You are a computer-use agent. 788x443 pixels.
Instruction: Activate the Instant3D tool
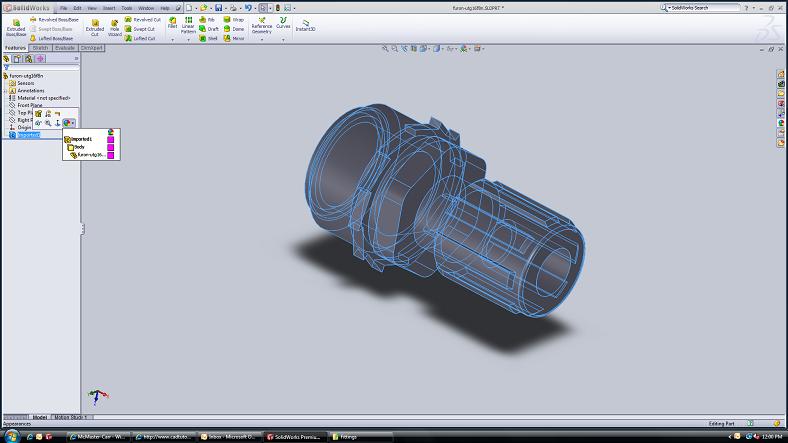coord(305,24)
